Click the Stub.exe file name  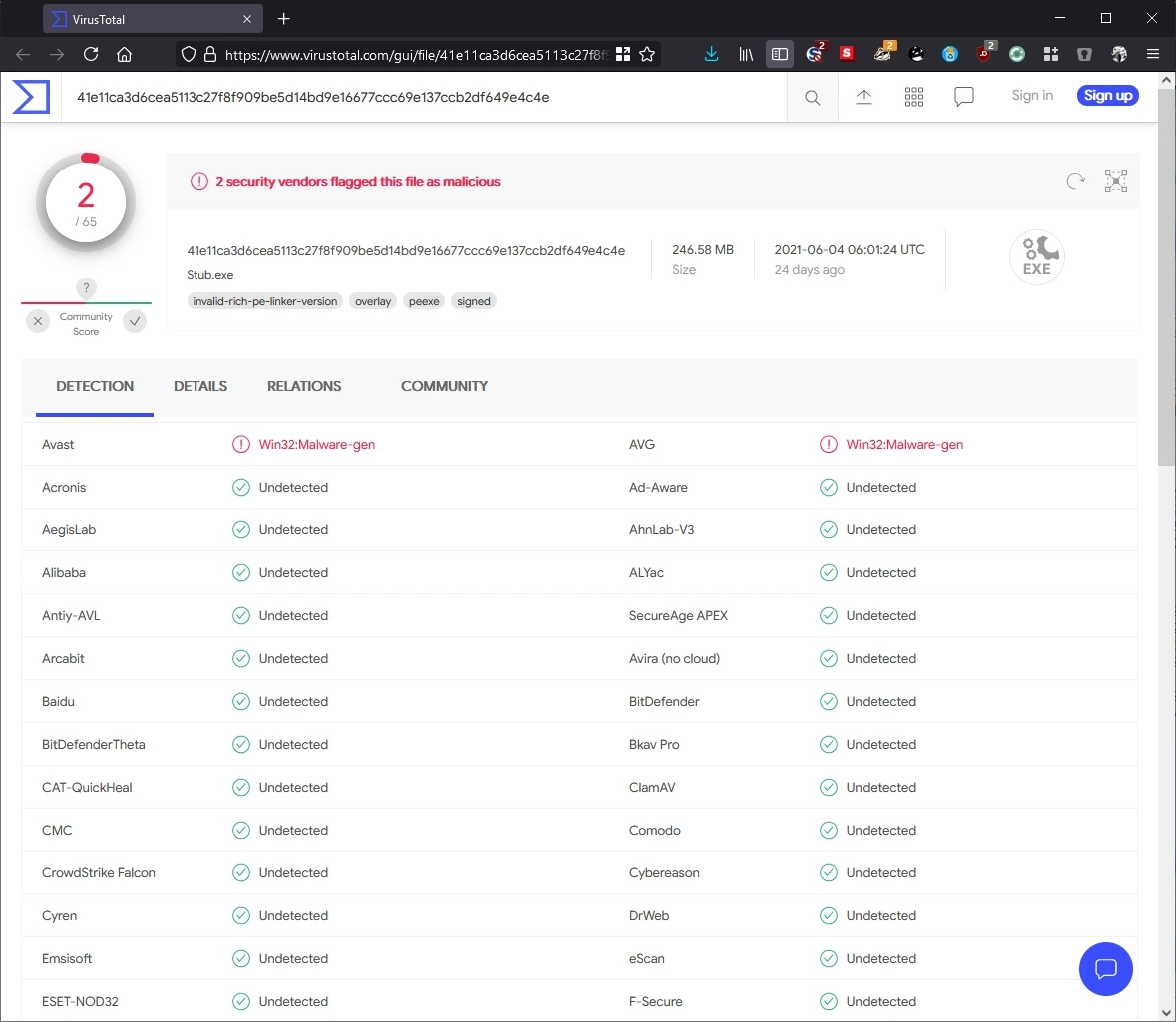coord(210,275)
